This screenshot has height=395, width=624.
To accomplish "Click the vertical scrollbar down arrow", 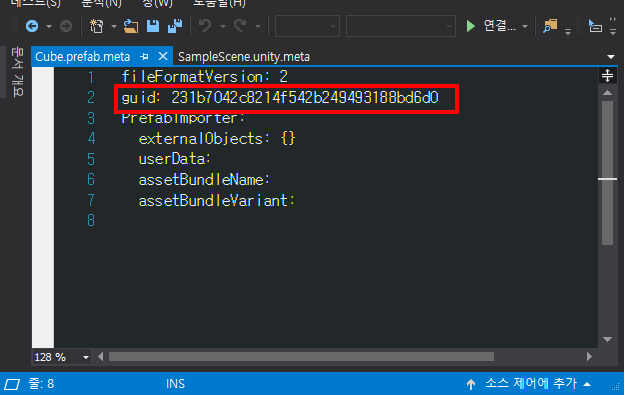I will click(607, 339).
